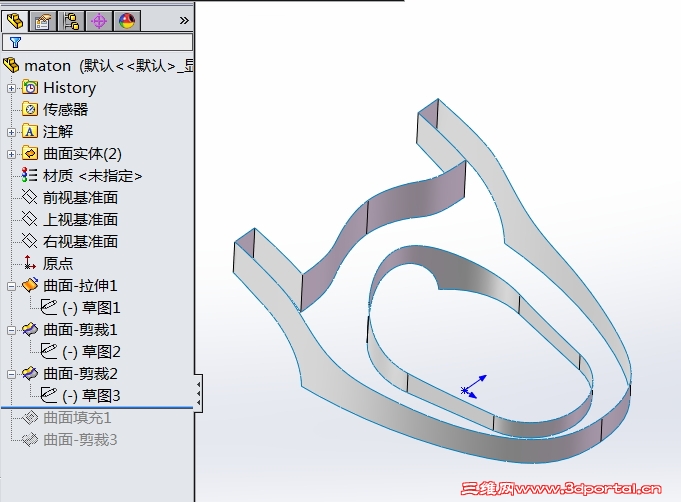The height and width of the screenshot is (502, 681).
Task: Click the 前视基准面 plane icon
Action: tap(30, 197)
